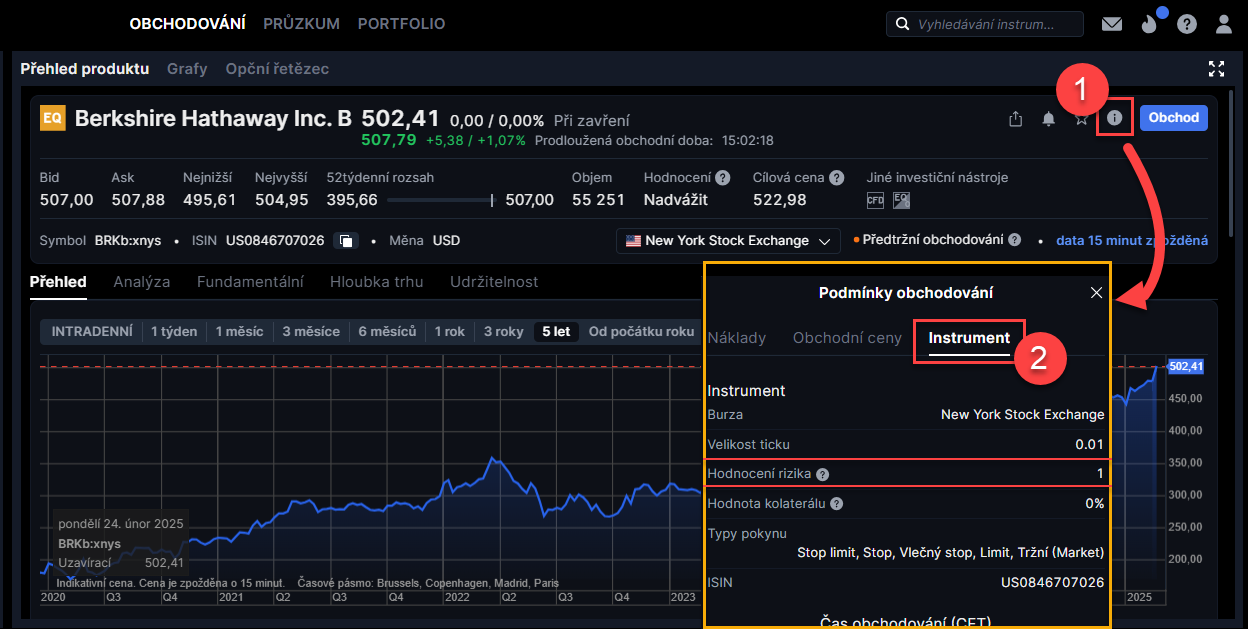Switch to the Obchodní ceny tab

pyautogui.click(x=847, y=338)
